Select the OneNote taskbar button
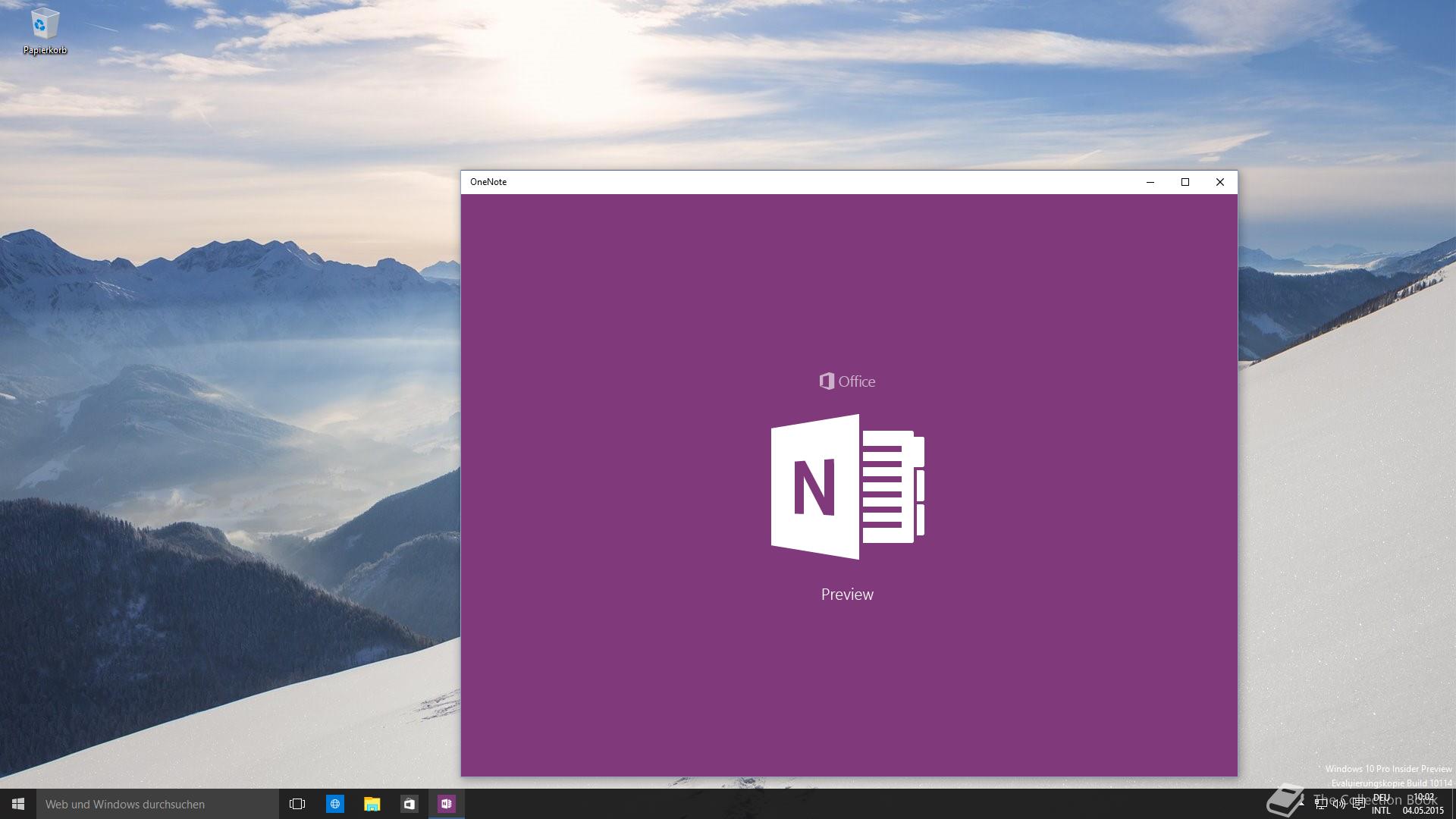This screenshot has height=819, width=1456. [x=446, y=804]
